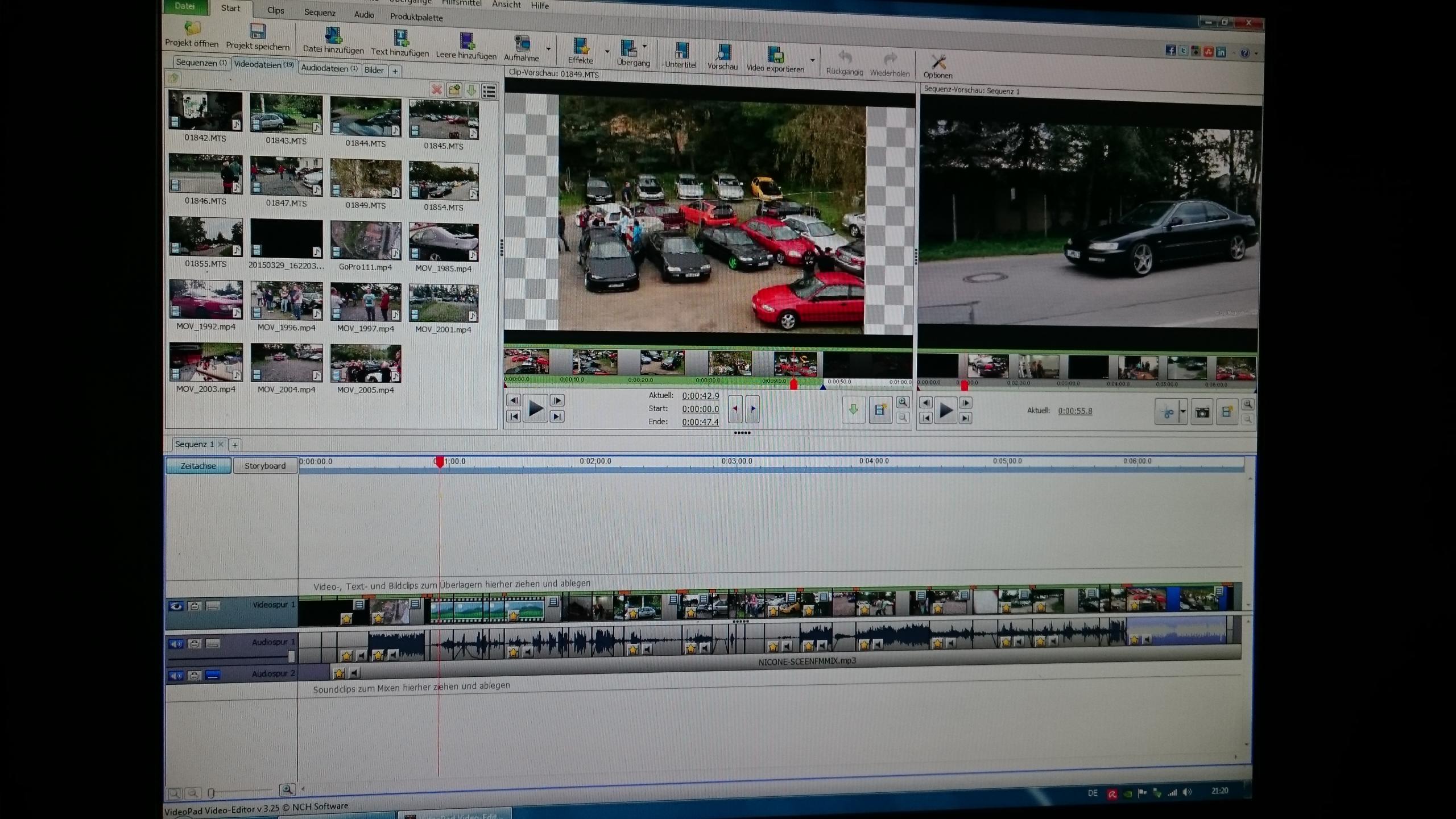
Task: Switch to the Storyboard view
Action: (x=265, y=466)
